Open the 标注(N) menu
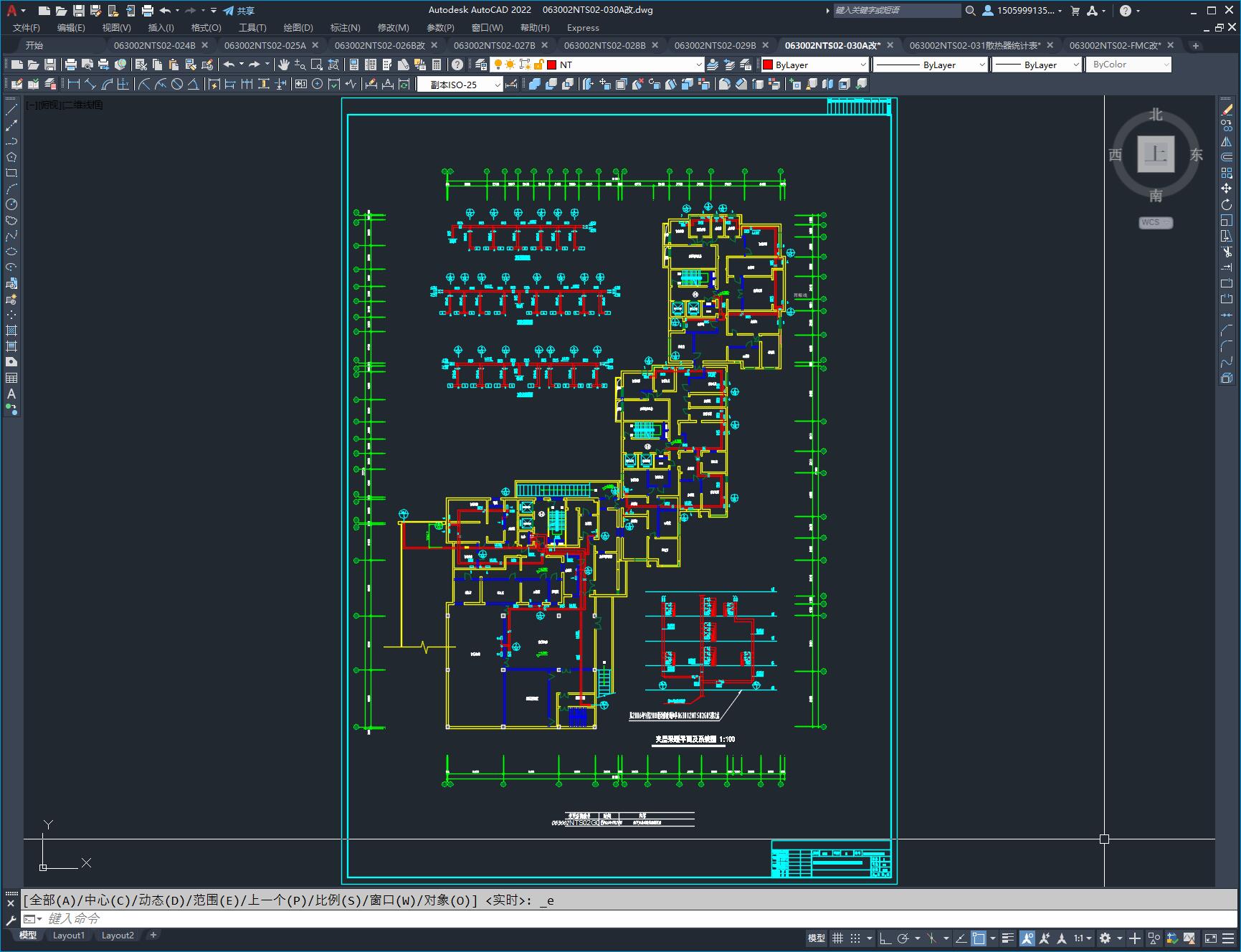The image size is (1241, 952). [x=345, y=27]
